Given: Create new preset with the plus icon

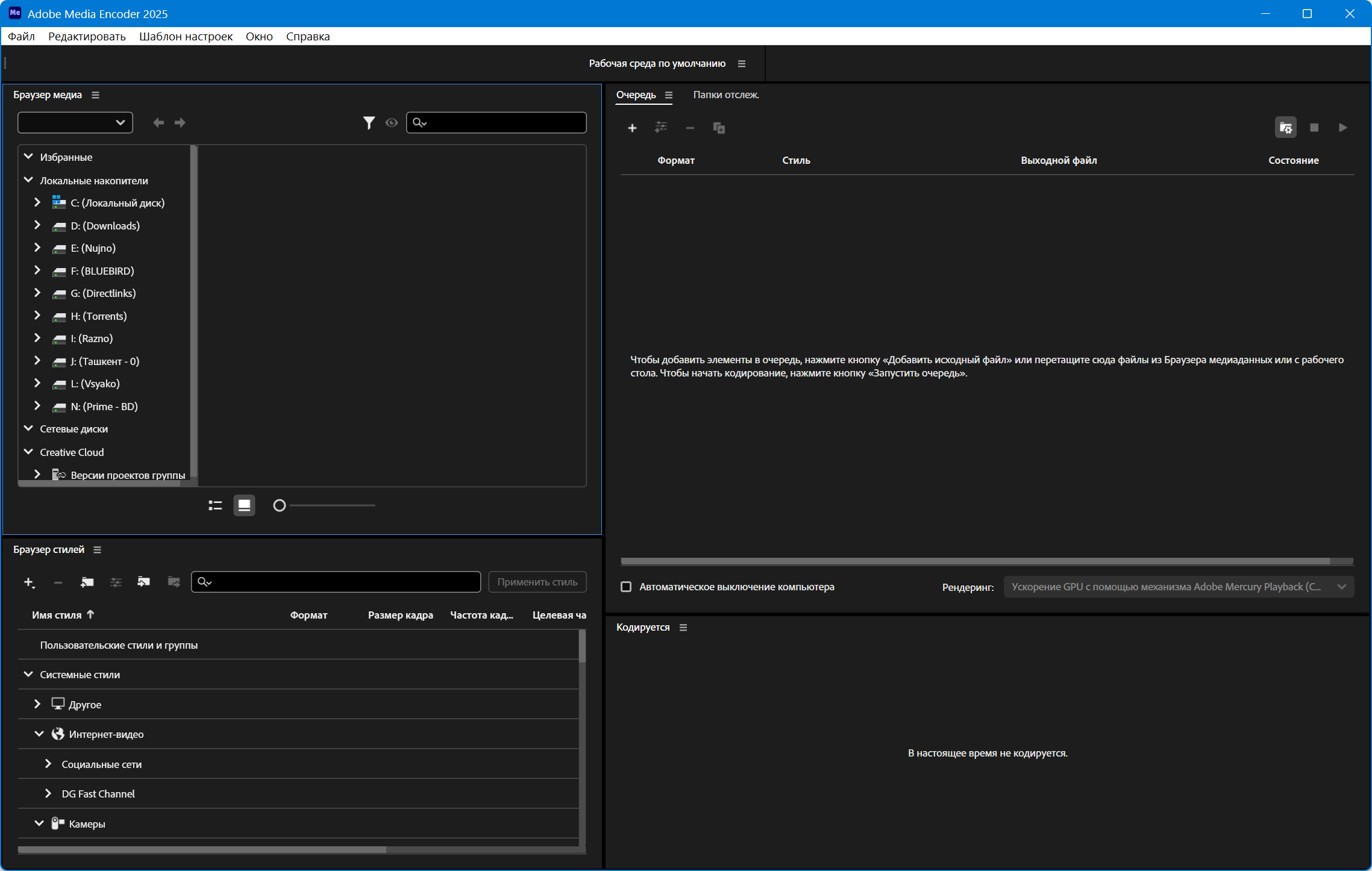Looking at the screenshot, I should [x=28, y=582].
